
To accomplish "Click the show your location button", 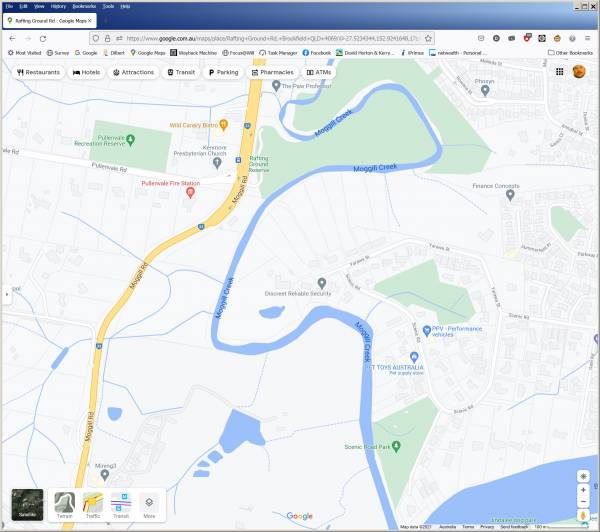I will pos(583,476).
